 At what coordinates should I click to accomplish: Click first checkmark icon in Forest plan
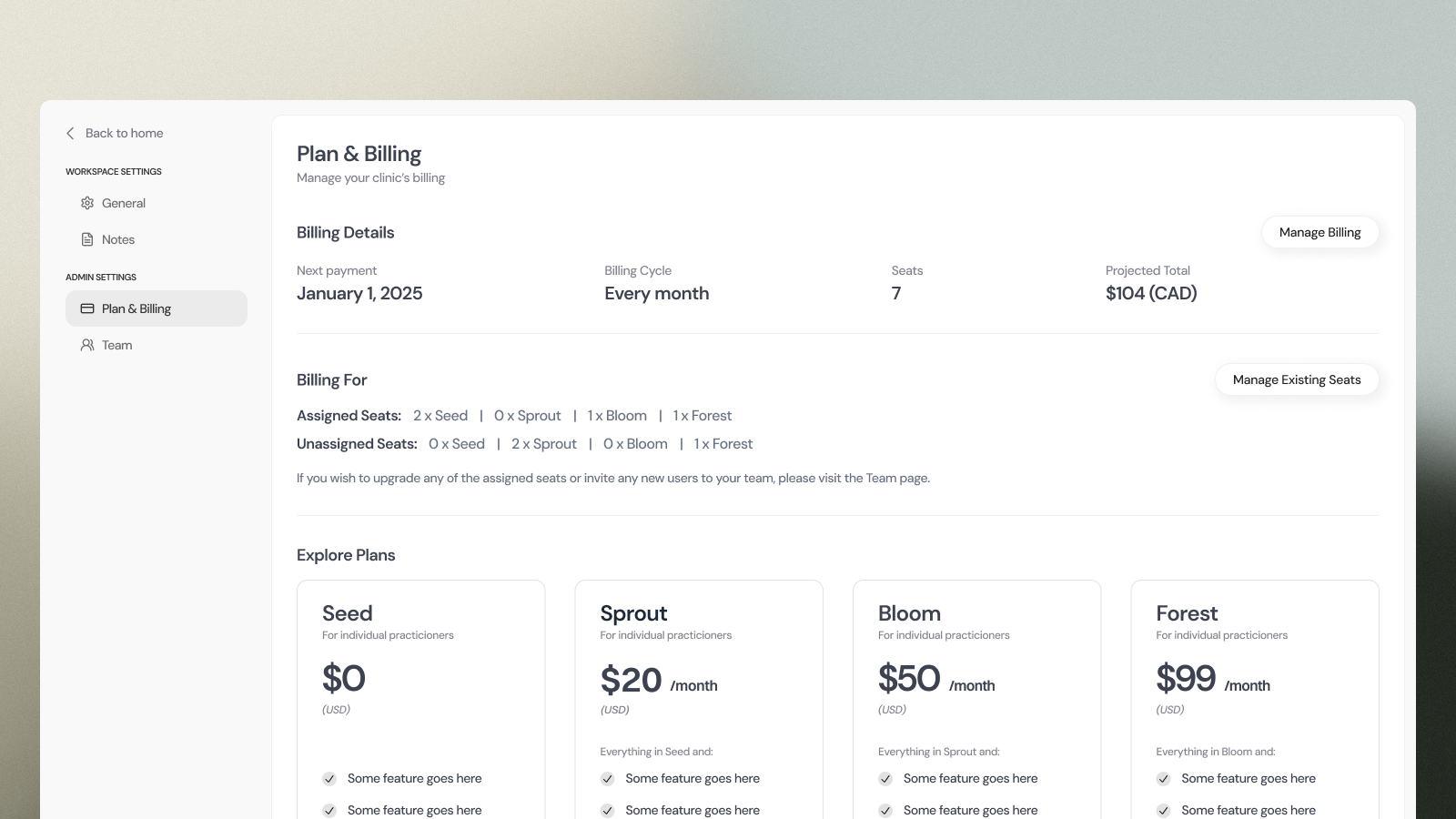1163,779
